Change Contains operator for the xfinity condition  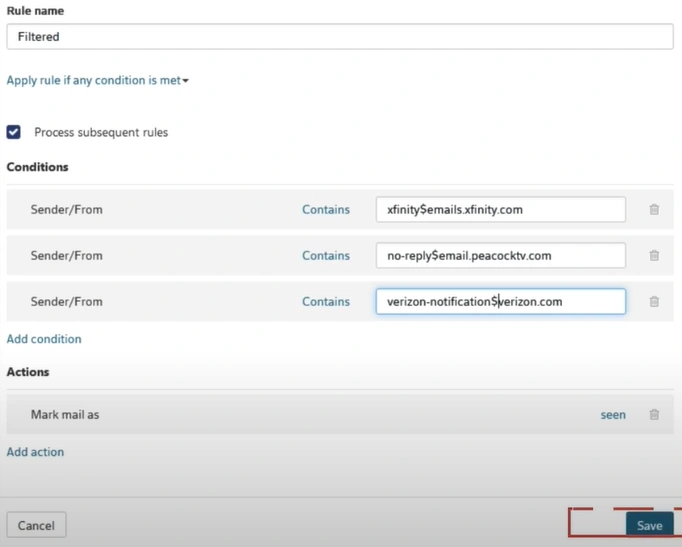[x=326, y=210]
